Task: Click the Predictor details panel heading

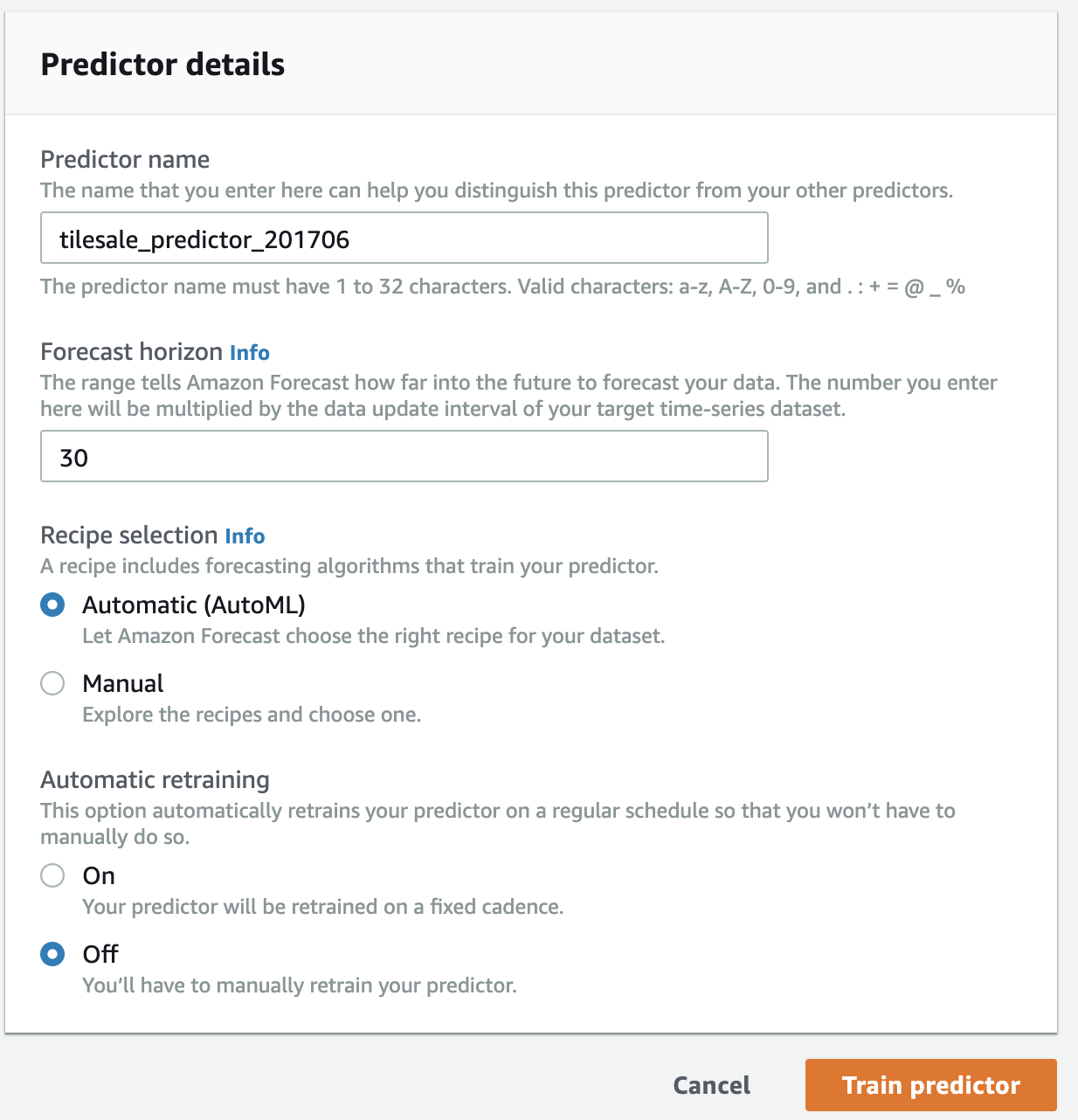Action: [162, 65]
